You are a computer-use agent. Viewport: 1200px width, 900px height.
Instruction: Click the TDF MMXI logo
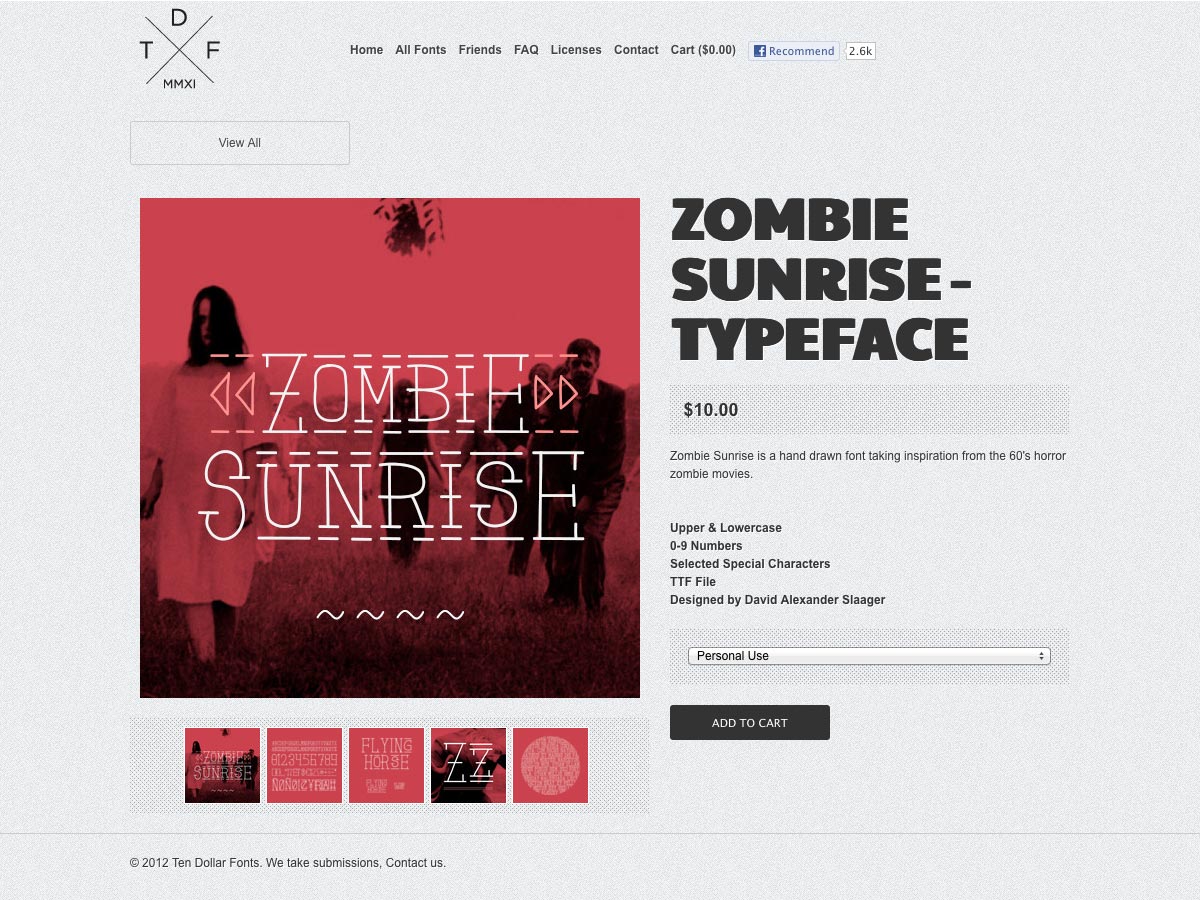[x=180, y=49]
